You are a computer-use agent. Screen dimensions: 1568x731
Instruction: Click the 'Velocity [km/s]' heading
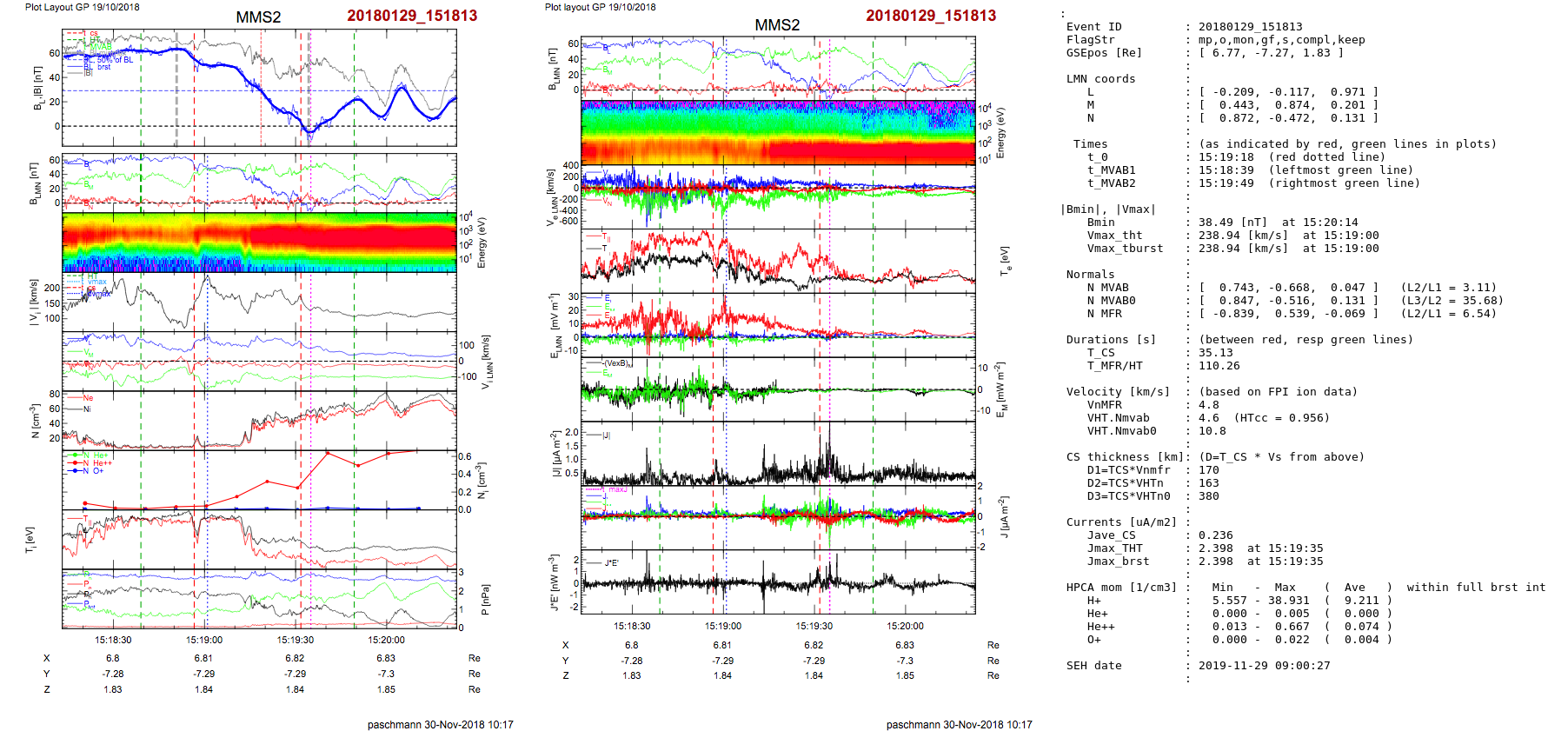(1119, 392)
